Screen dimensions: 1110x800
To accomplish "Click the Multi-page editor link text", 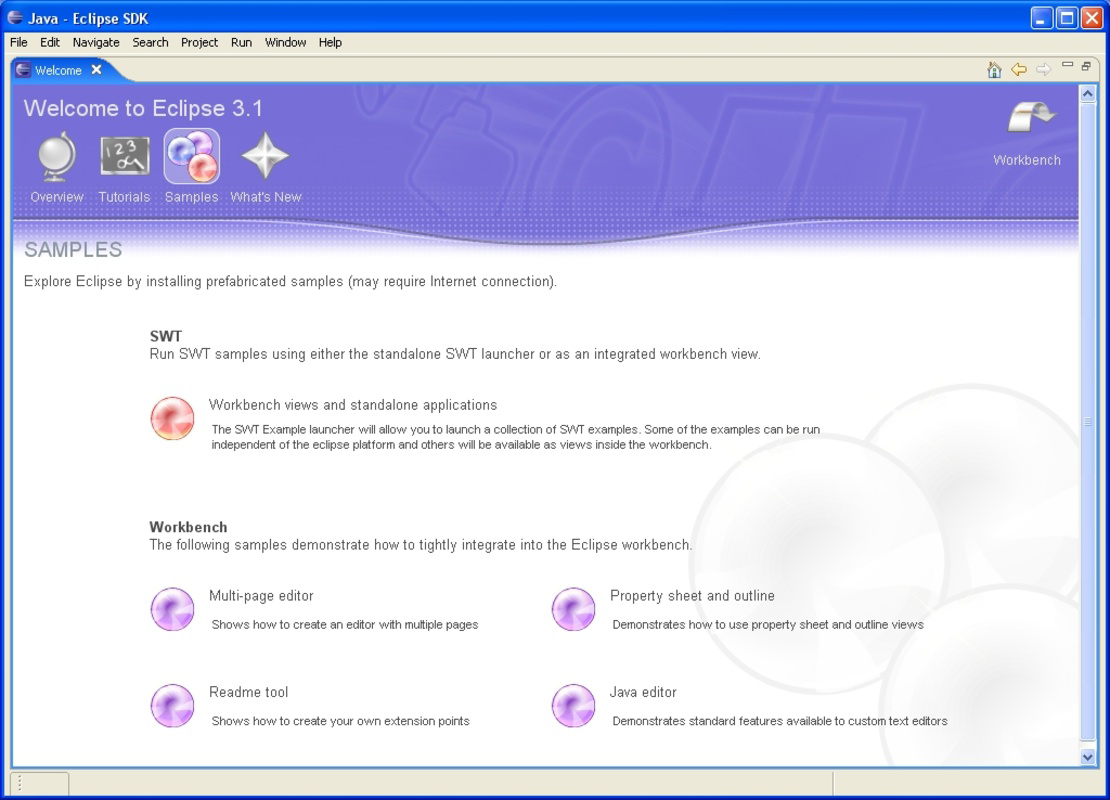I will [x=261, y=595].
